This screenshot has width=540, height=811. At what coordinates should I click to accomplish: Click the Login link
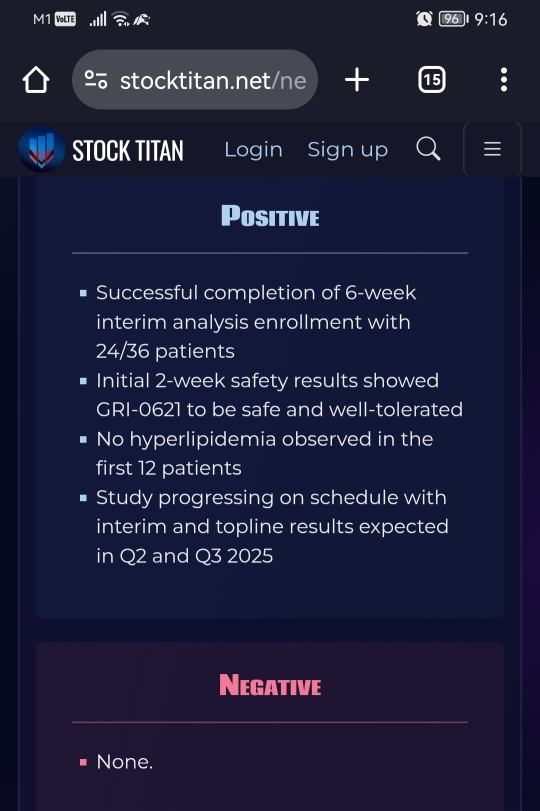253,149
